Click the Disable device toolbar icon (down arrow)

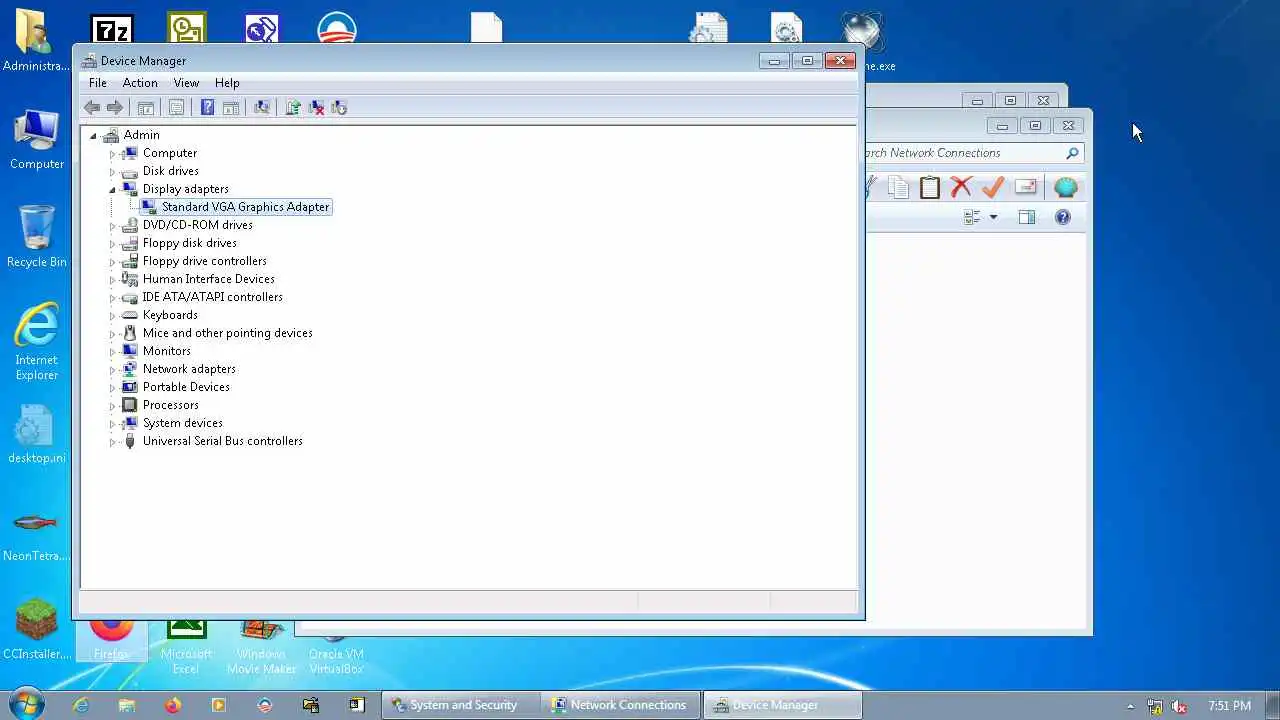click(339, 108)
